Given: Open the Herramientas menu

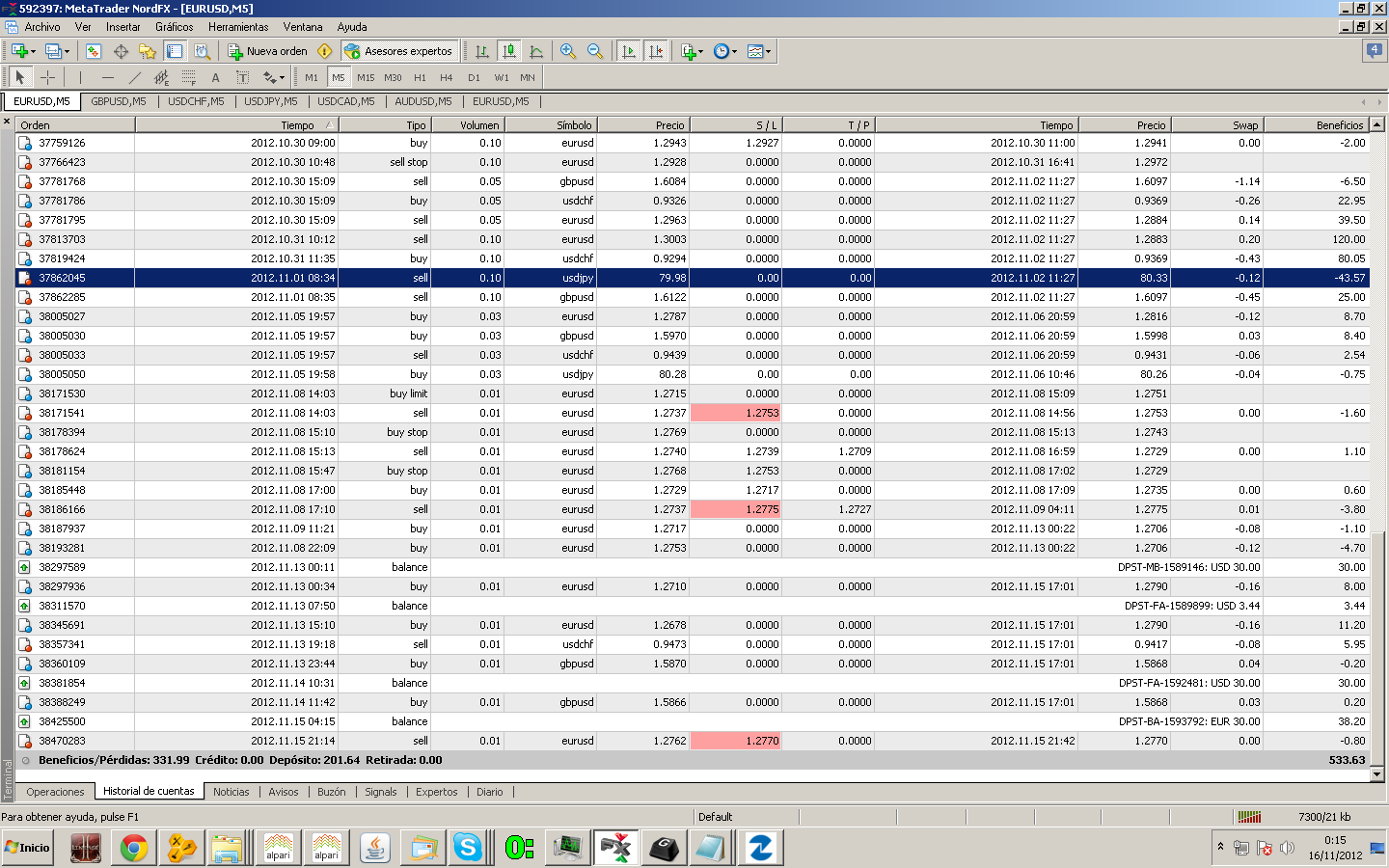Looking at the screenshot, I should click(x=238, y=27).
